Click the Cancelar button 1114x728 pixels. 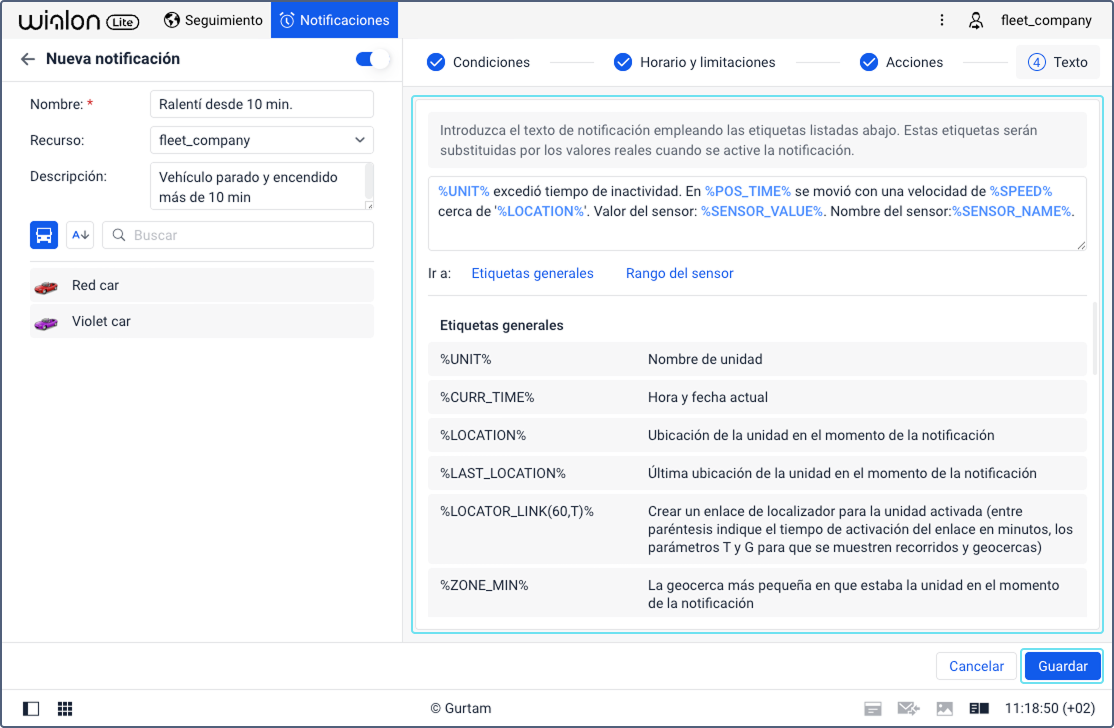tap(976, 666)
